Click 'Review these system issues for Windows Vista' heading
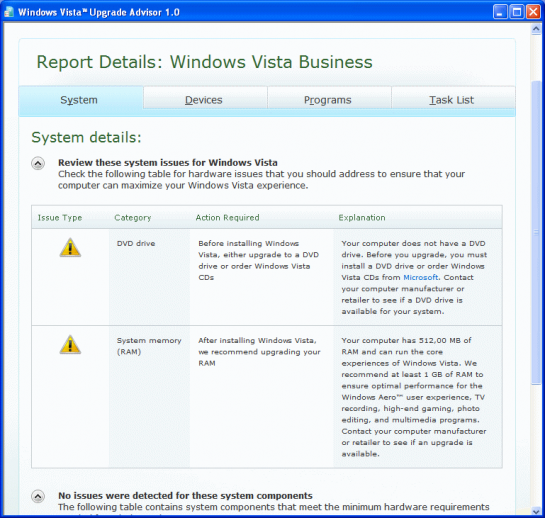 168,162
